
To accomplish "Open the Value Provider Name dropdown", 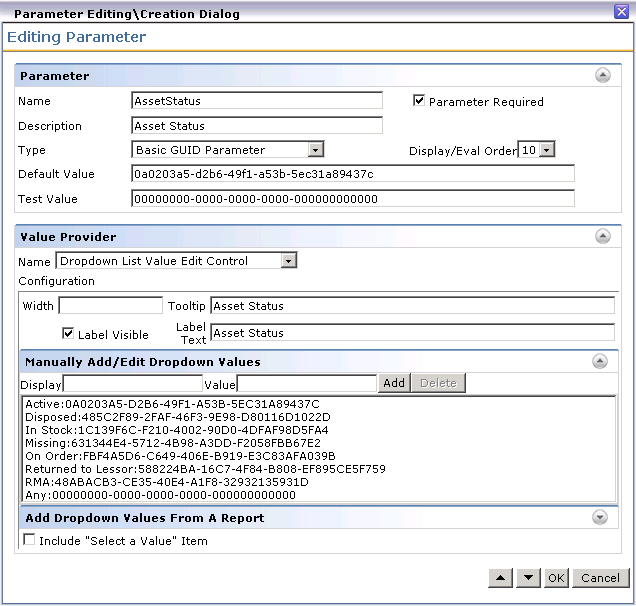I will click(289, 261).
